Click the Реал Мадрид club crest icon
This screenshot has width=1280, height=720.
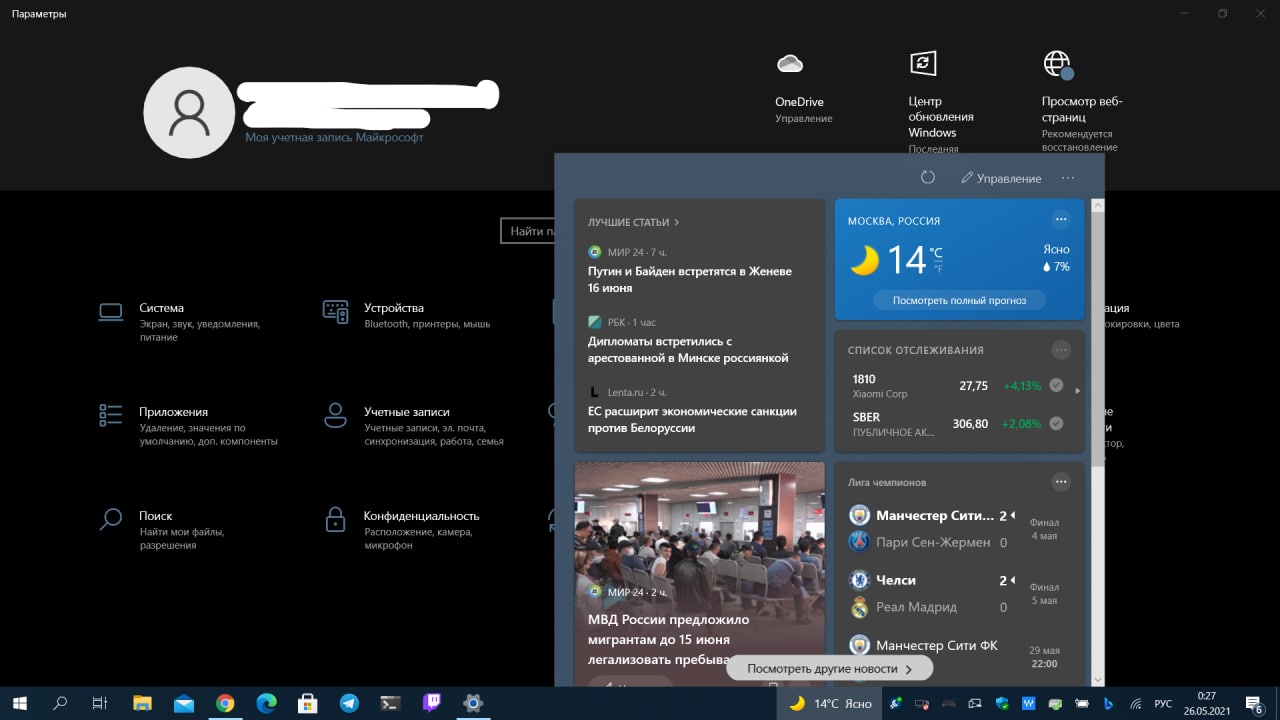[859, 607]
